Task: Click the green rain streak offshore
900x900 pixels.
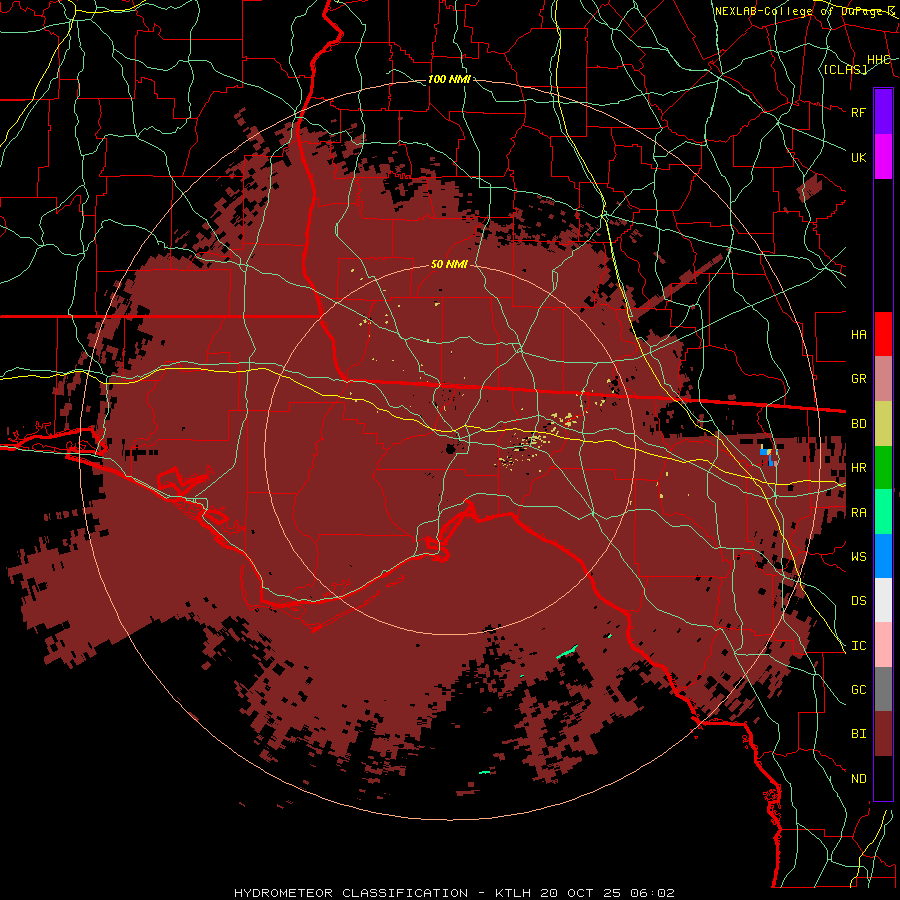Action: coord(567,651)
